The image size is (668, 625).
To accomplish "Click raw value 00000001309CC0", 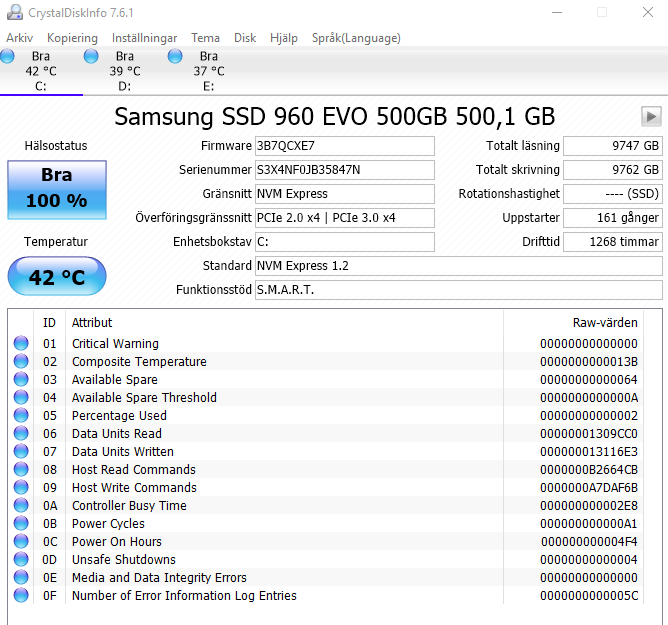I will pos(589,433).
